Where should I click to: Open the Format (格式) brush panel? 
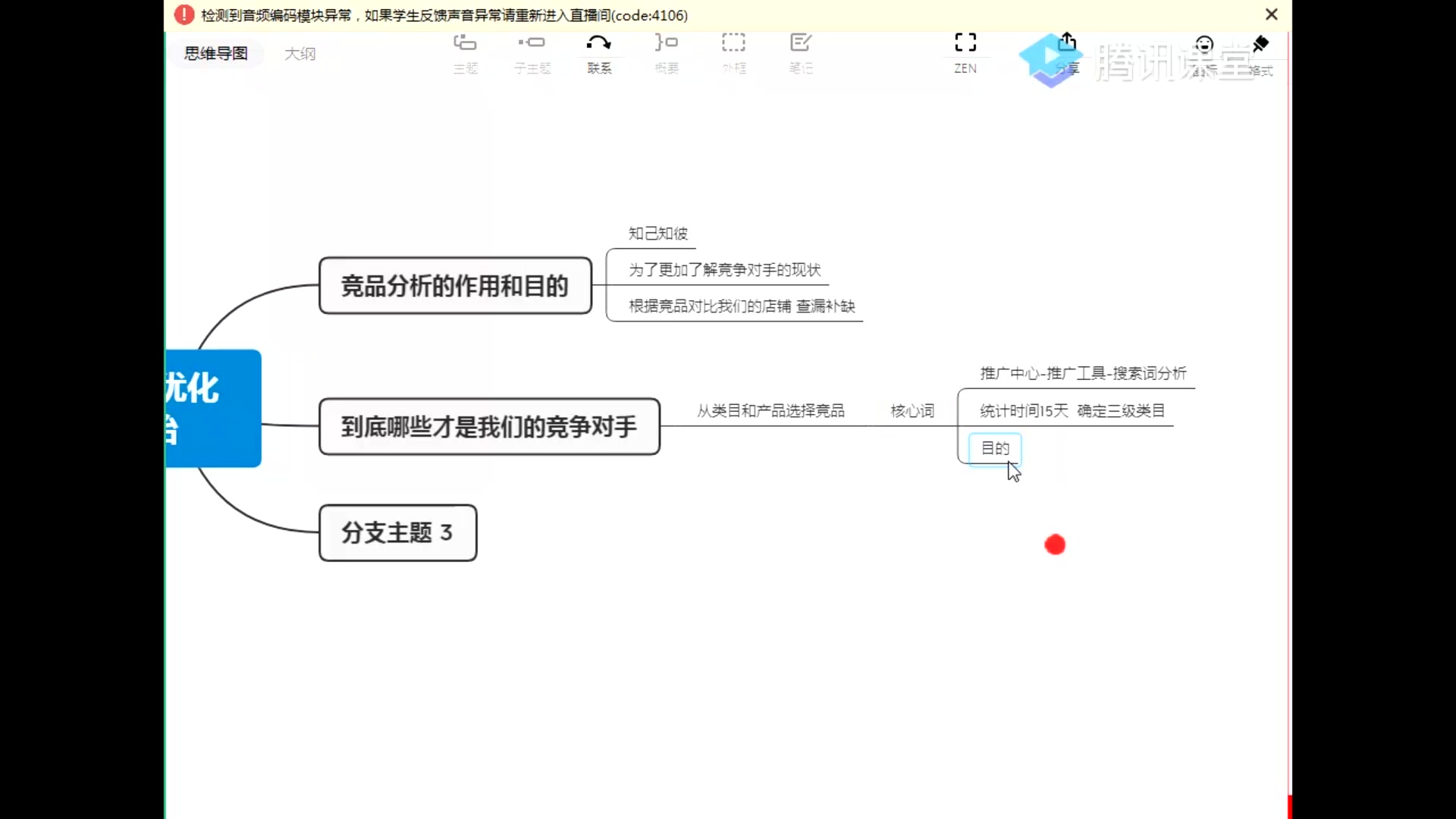click(x=1260, y=45)
